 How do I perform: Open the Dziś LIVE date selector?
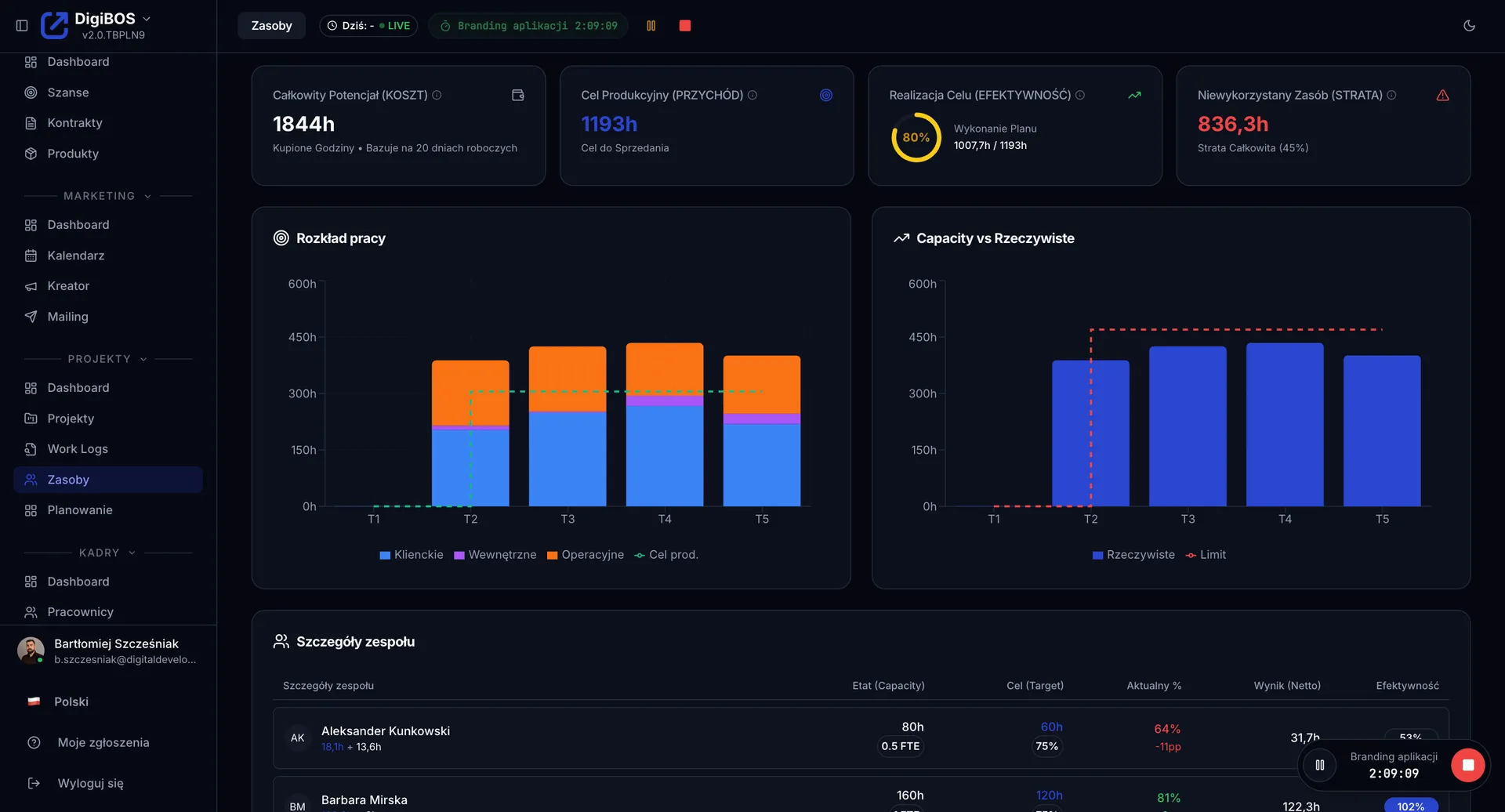368,26
